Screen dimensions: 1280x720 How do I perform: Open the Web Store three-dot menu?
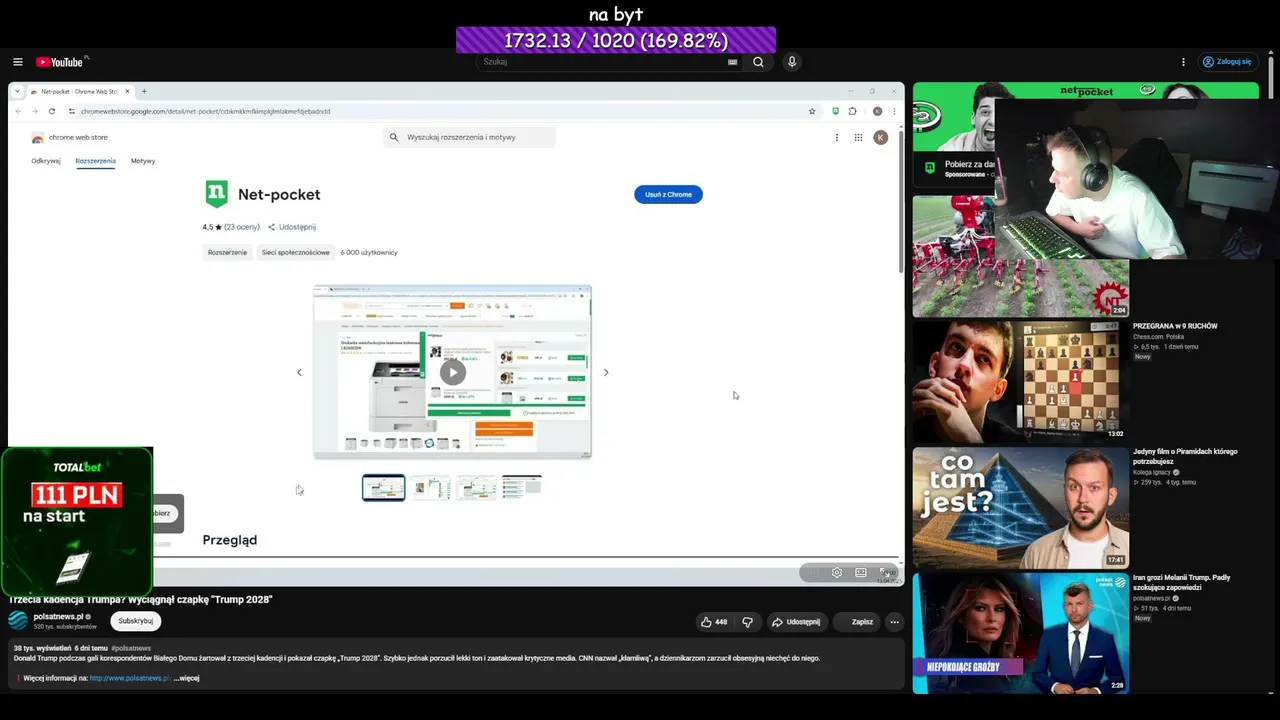click(x=837, y=137)
